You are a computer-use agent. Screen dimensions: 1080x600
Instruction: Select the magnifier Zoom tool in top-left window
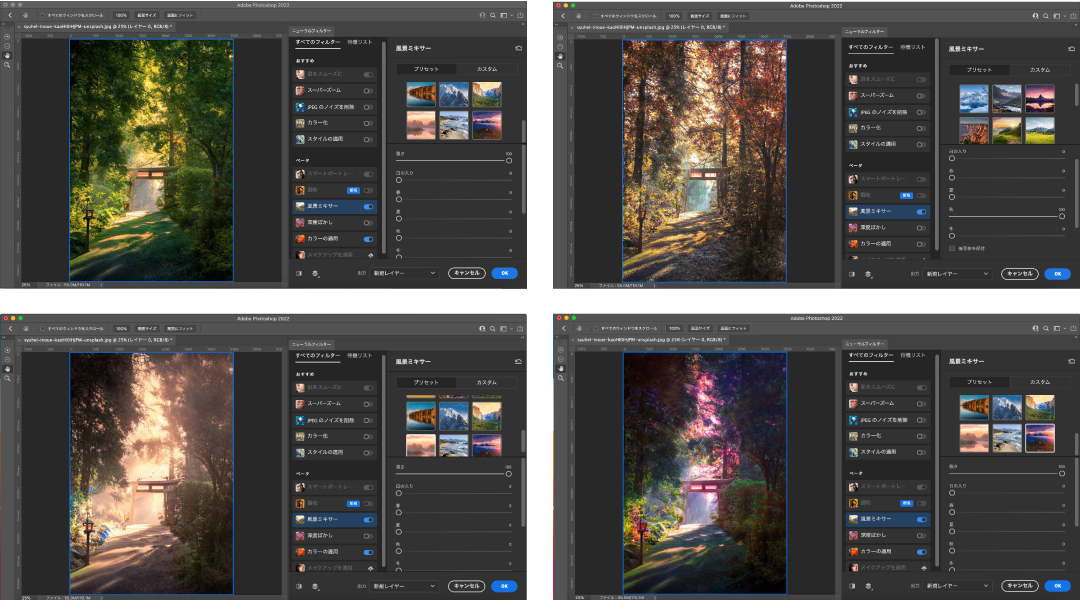8,65
